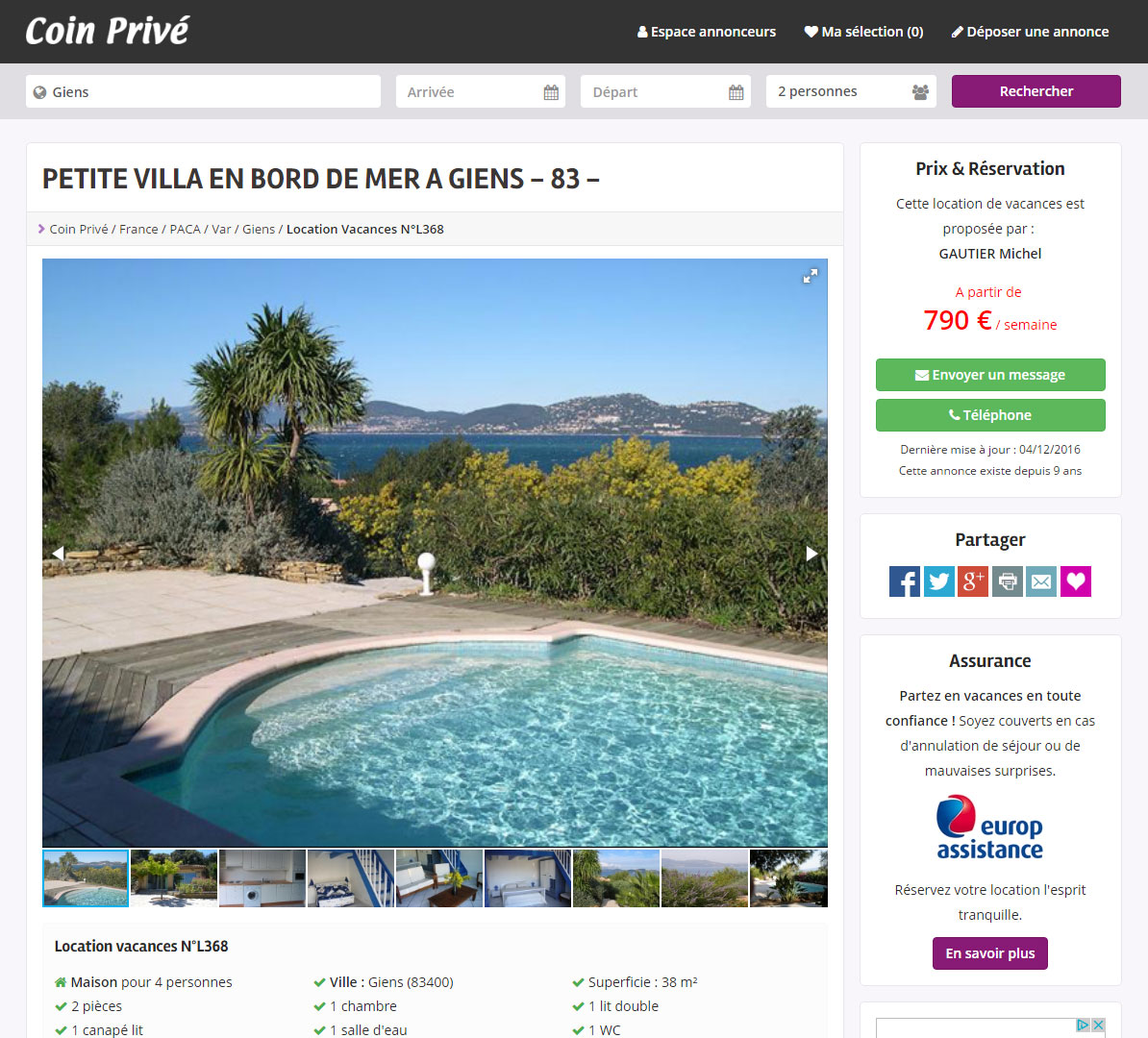Click Déposer une annonce link
The width and height of the screenshot is (1148, 1038).
pyautogui.click(x=1030, y=33)
